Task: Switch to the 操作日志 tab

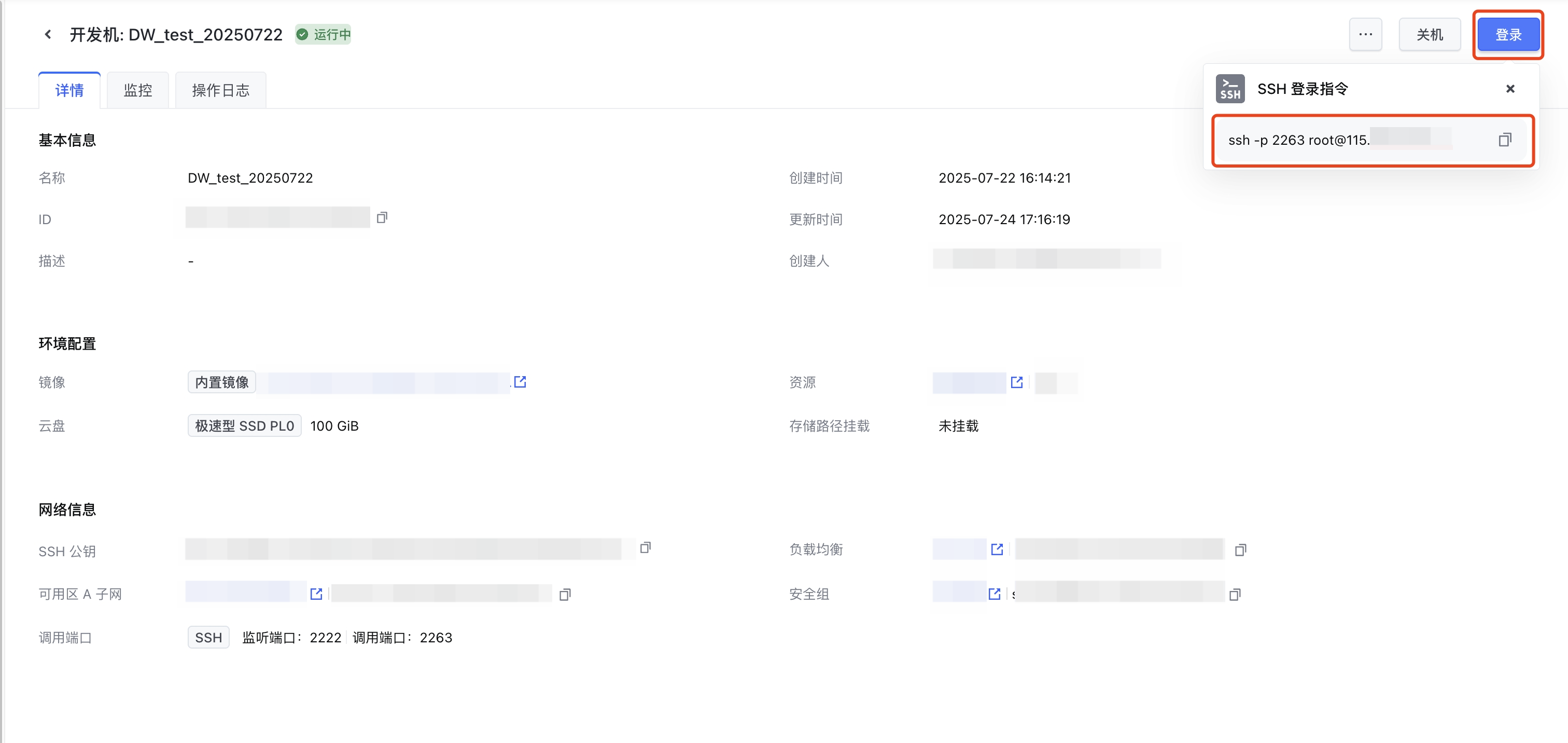Action: (220, 90)
